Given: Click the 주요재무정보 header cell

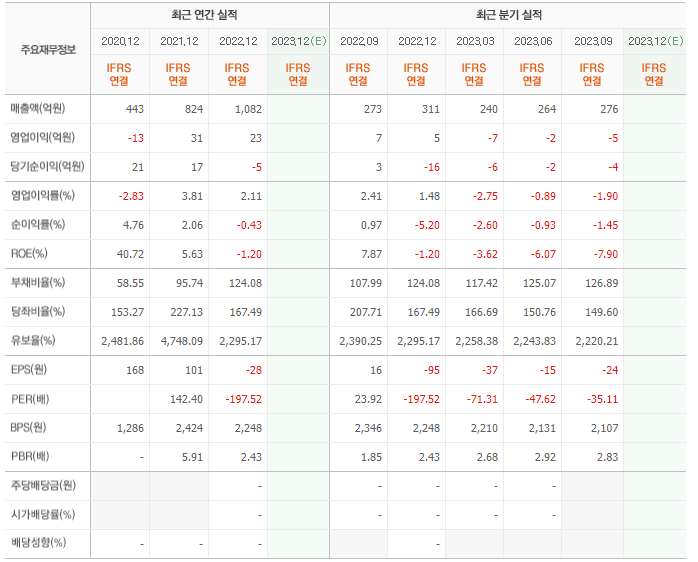Looking at the screenshot, I should [48, 49].
